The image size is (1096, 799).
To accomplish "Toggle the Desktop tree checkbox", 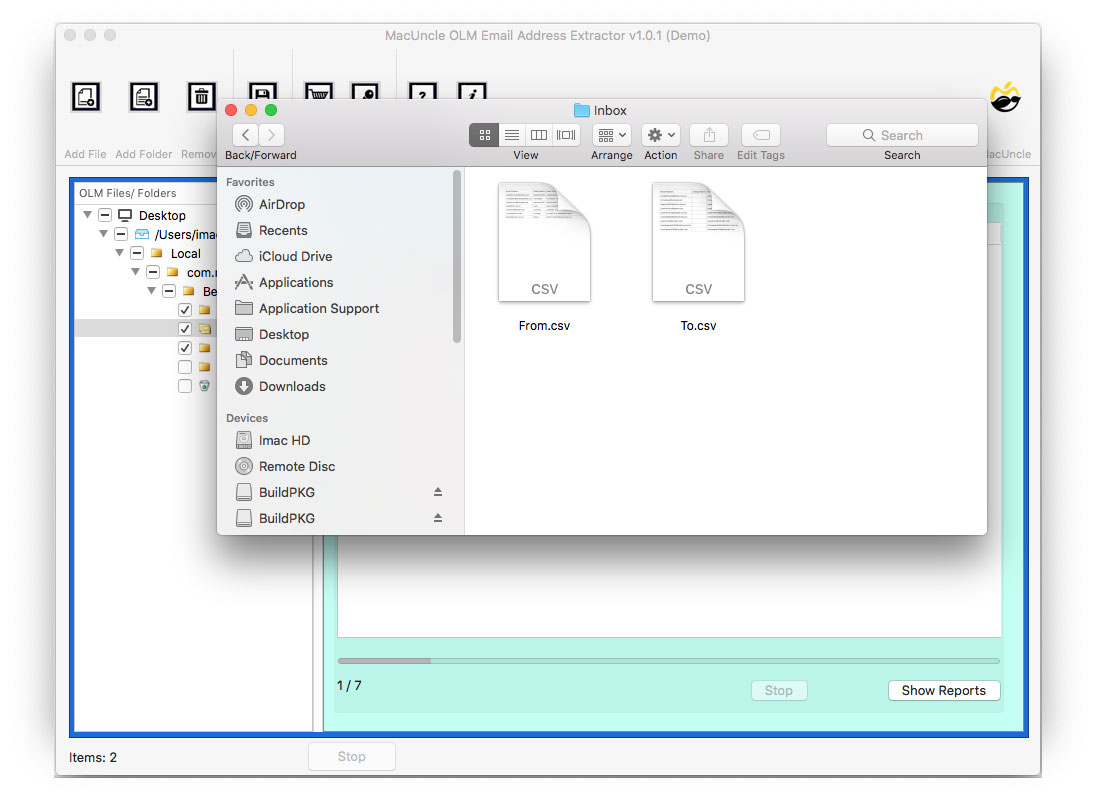I will click(x=105, y=215).
